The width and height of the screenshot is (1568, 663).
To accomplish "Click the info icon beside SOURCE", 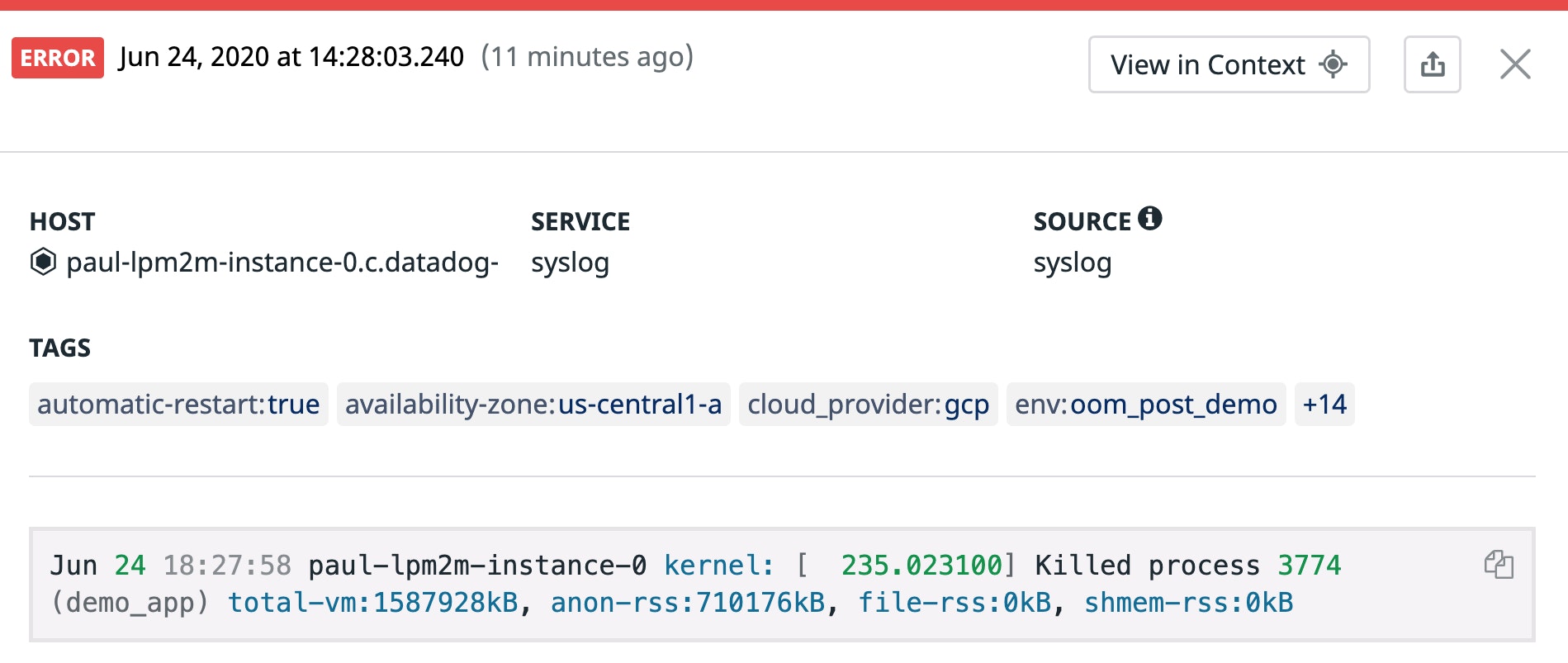I will (1149, 219).
